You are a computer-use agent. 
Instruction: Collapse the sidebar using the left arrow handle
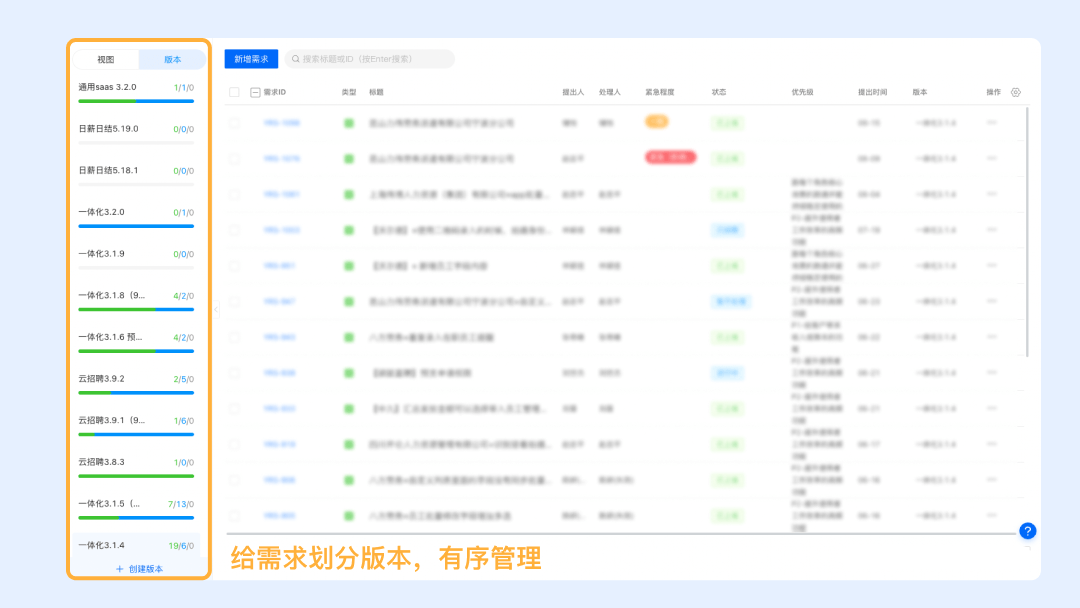pyautogui.click(x=216, y=309)
